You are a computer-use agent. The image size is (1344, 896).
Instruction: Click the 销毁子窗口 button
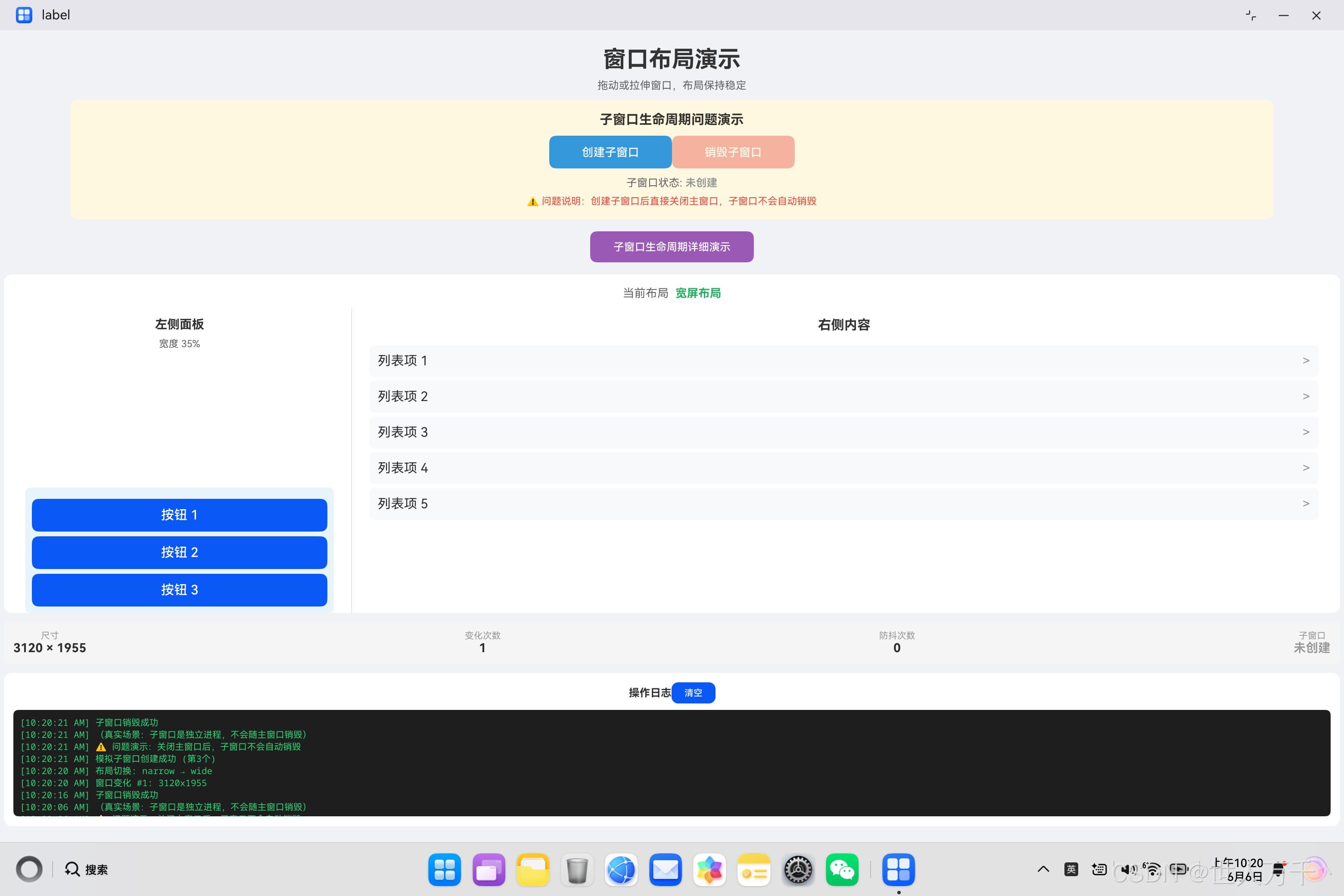pyautogui.click(x=733, y=152)
